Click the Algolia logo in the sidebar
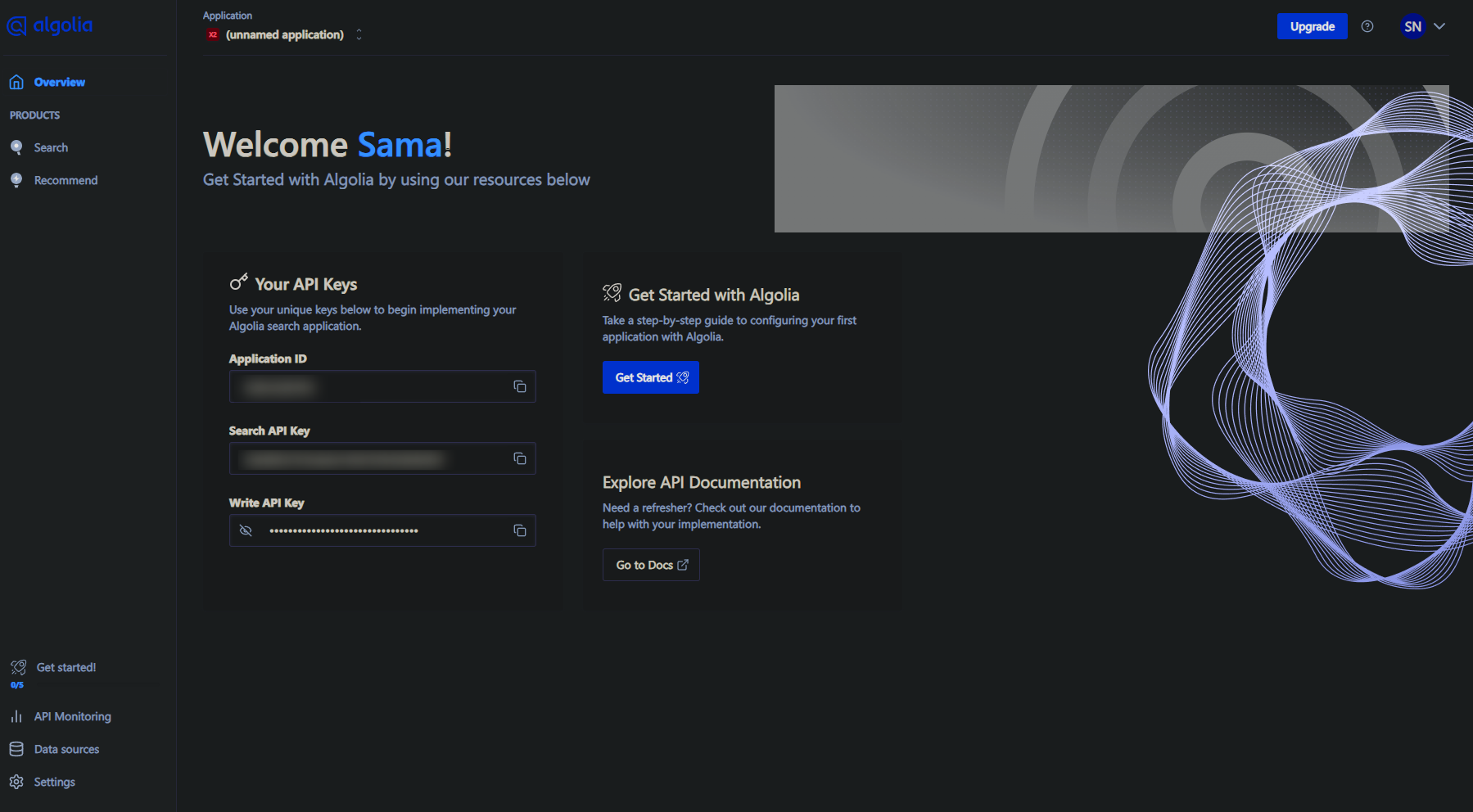 (50, 25)
